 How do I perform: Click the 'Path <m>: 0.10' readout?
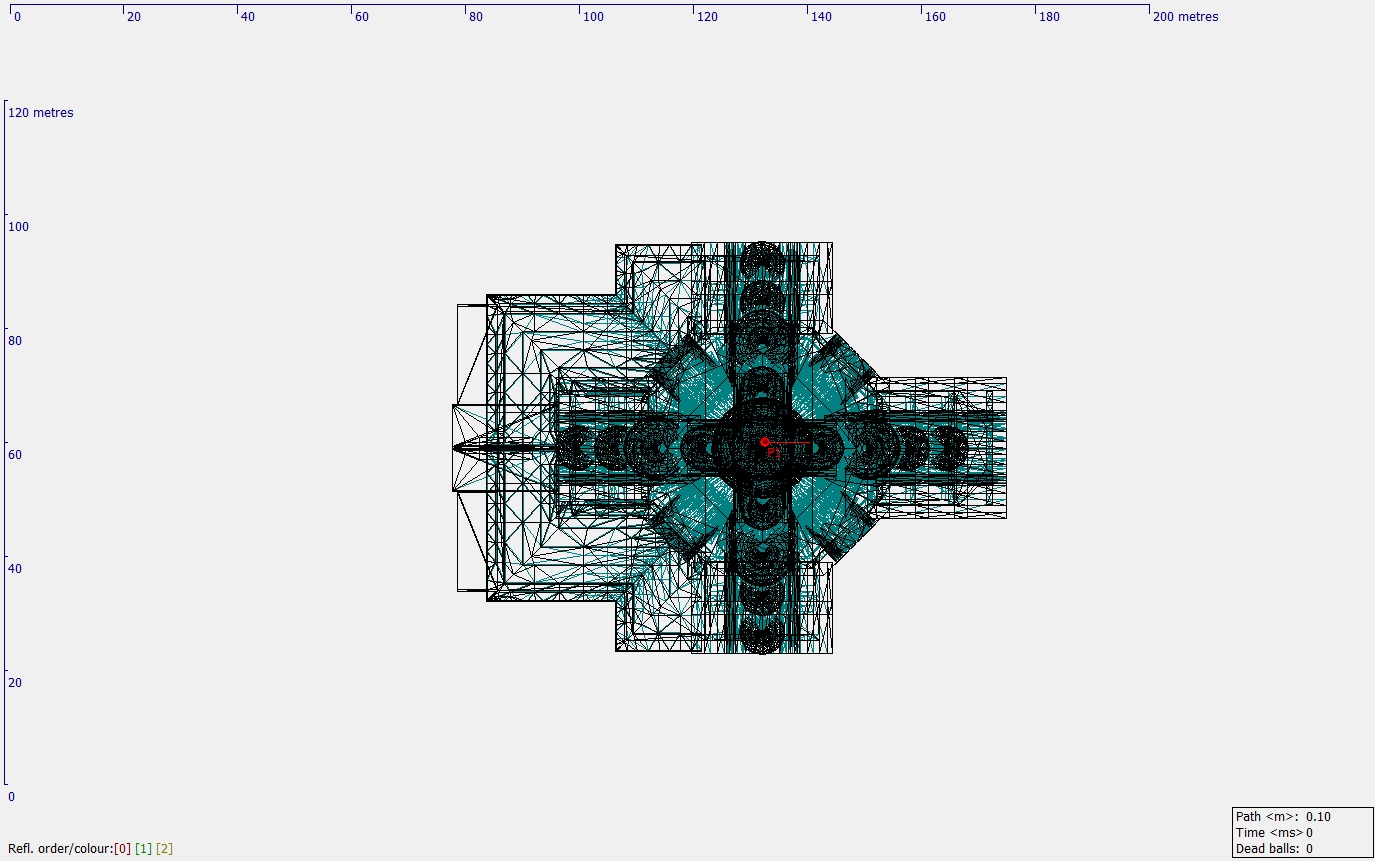[x=1283, y=817]
